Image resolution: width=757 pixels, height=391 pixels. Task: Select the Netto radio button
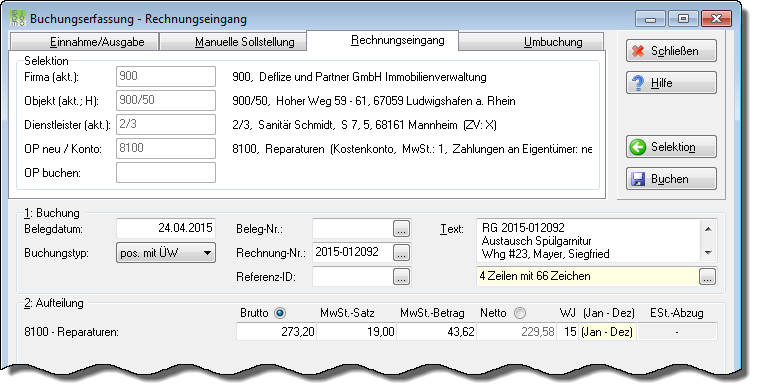(519, 313)
